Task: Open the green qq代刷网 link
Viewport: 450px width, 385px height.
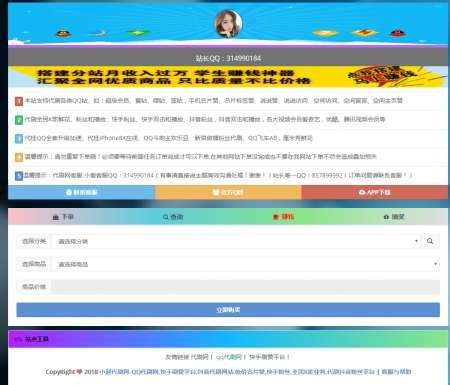Action: [229, 357]
